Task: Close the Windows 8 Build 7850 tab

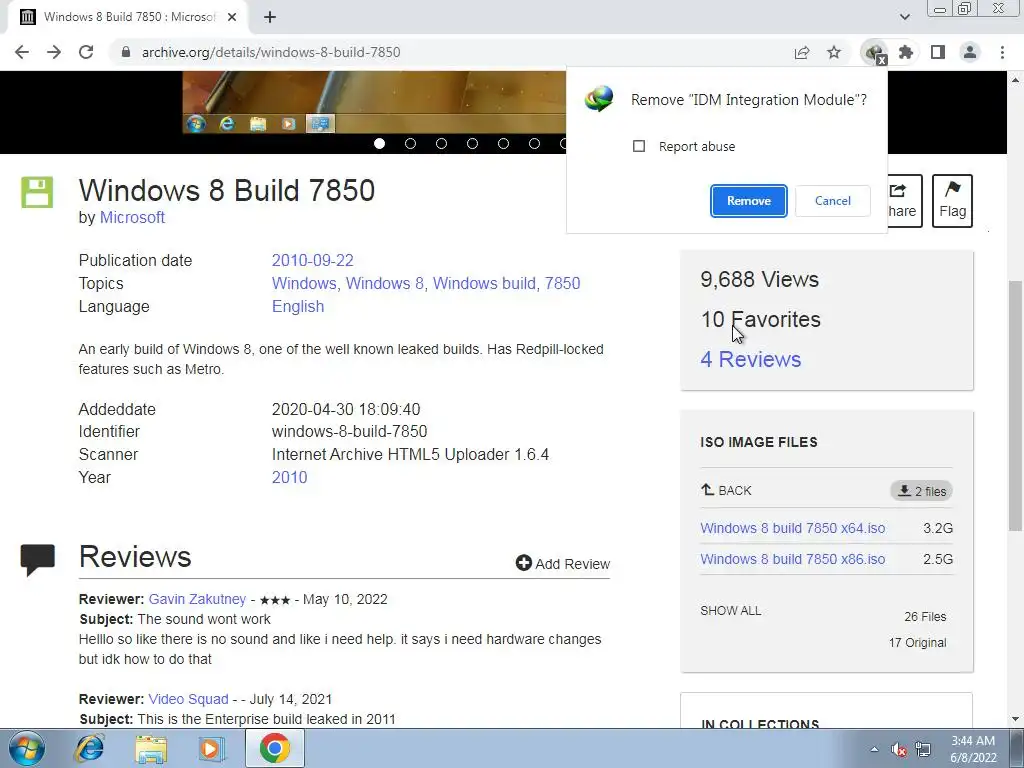Action: pos(232,17)
